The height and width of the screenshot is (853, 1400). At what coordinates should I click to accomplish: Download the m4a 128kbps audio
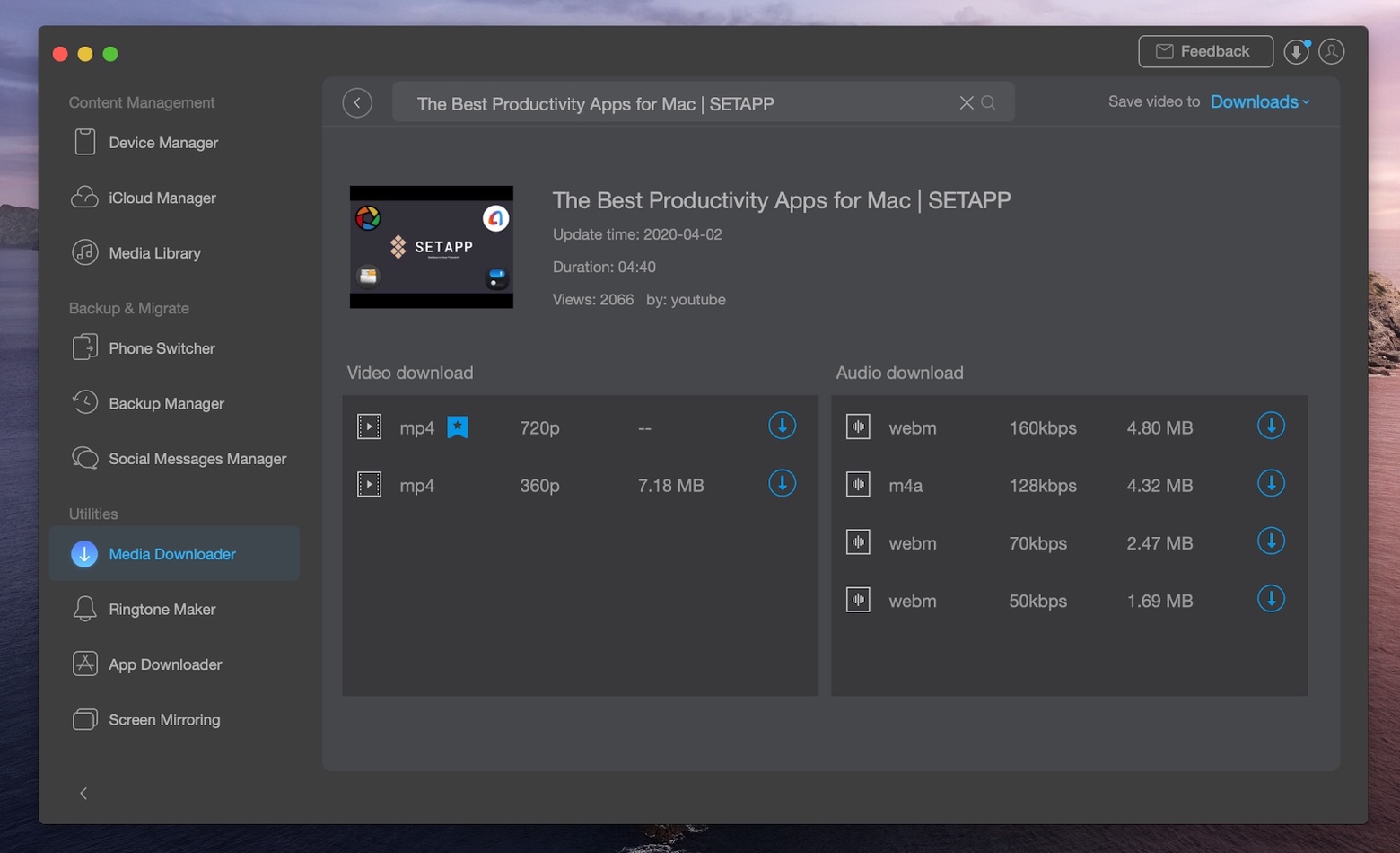[1271, 483]
